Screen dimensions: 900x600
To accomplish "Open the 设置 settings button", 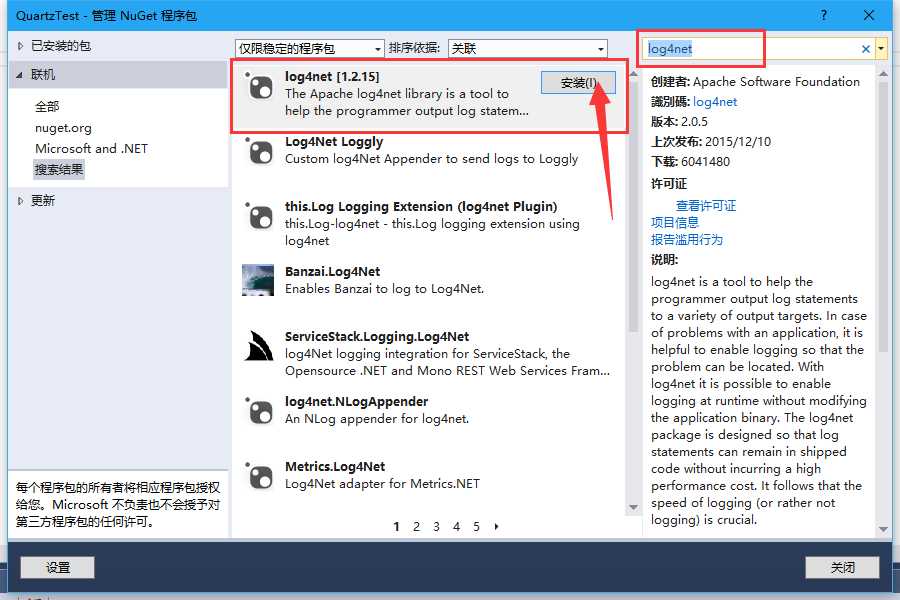I will click(x=57, y=567).
